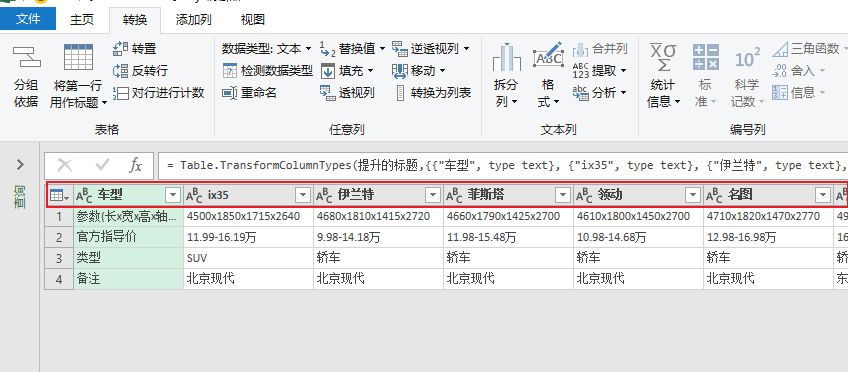Screen dimensions: 848x372
Task: Click cell 4610x1800x1450x2700
Action: tap(638, 217)
